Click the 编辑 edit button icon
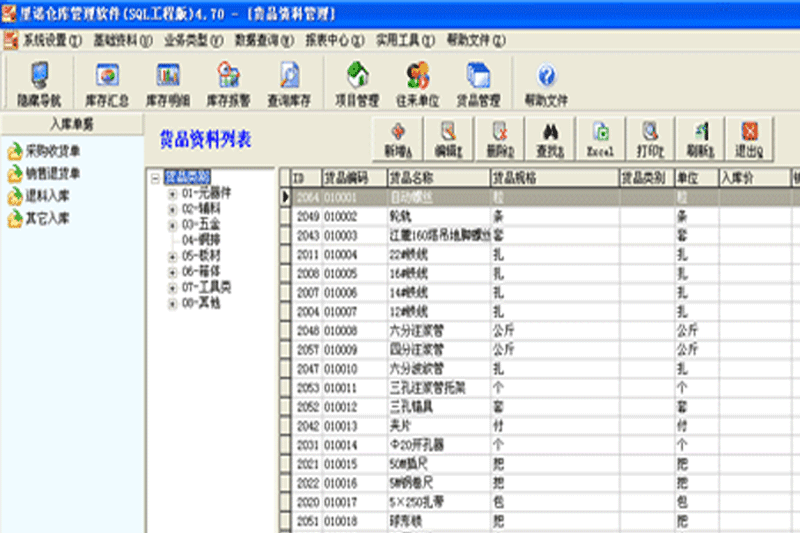Screen dimensions: 800x533 coord(448,132)
